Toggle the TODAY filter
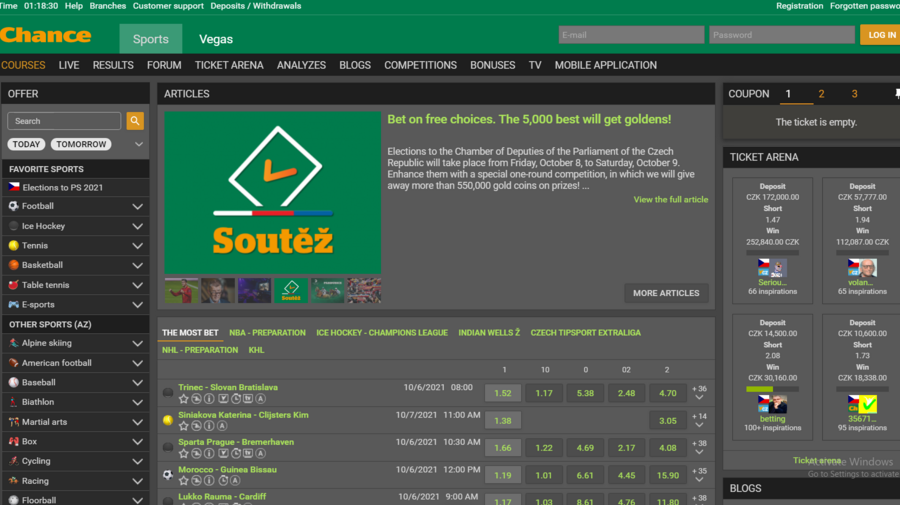 [x=26, y=144]
